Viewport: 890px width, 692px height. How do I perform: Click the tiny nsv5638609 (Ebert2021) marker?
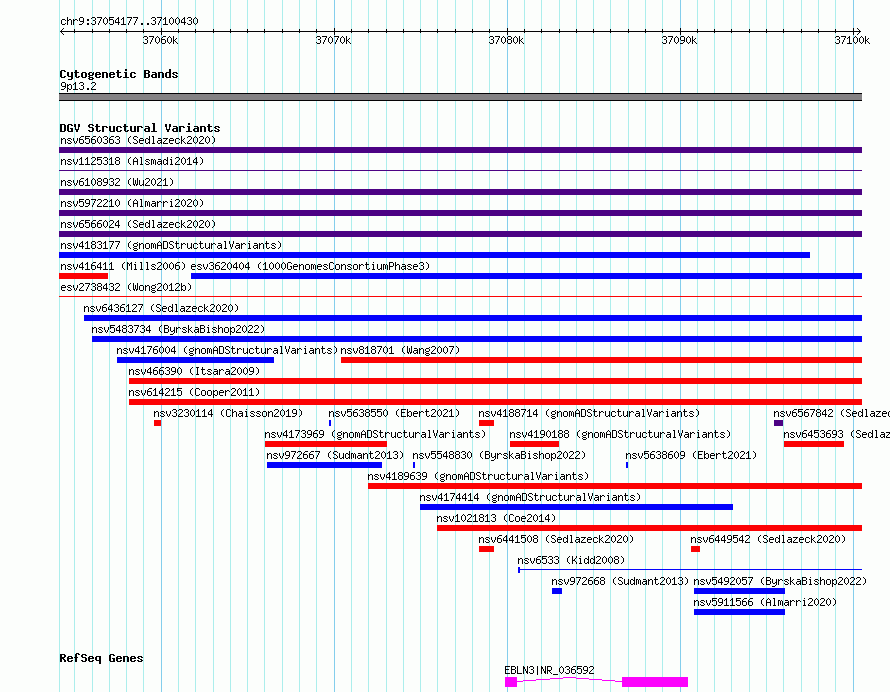627,465
